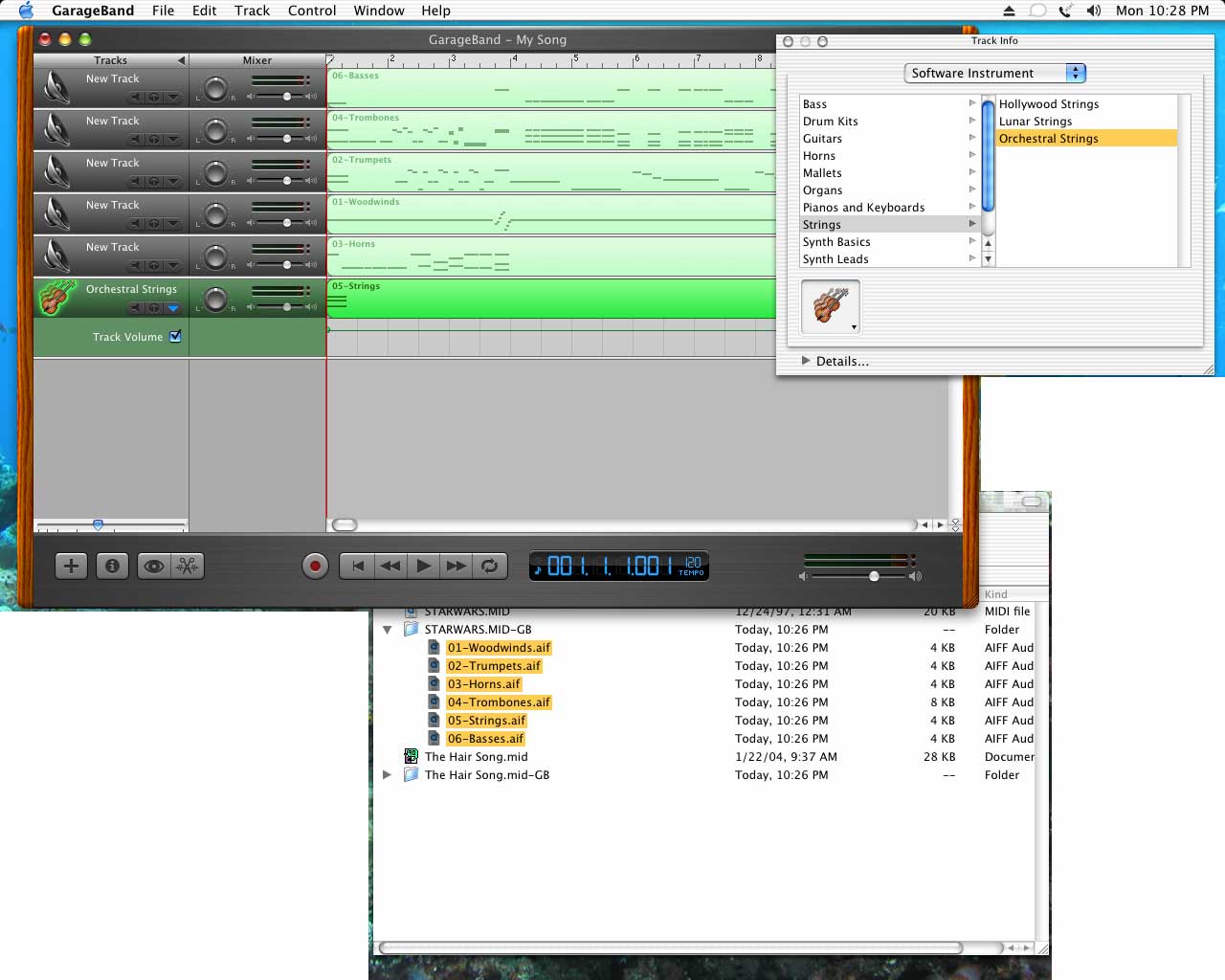
Task: Select the 05-Strings.aif file
Action: (x=486, y=721)
